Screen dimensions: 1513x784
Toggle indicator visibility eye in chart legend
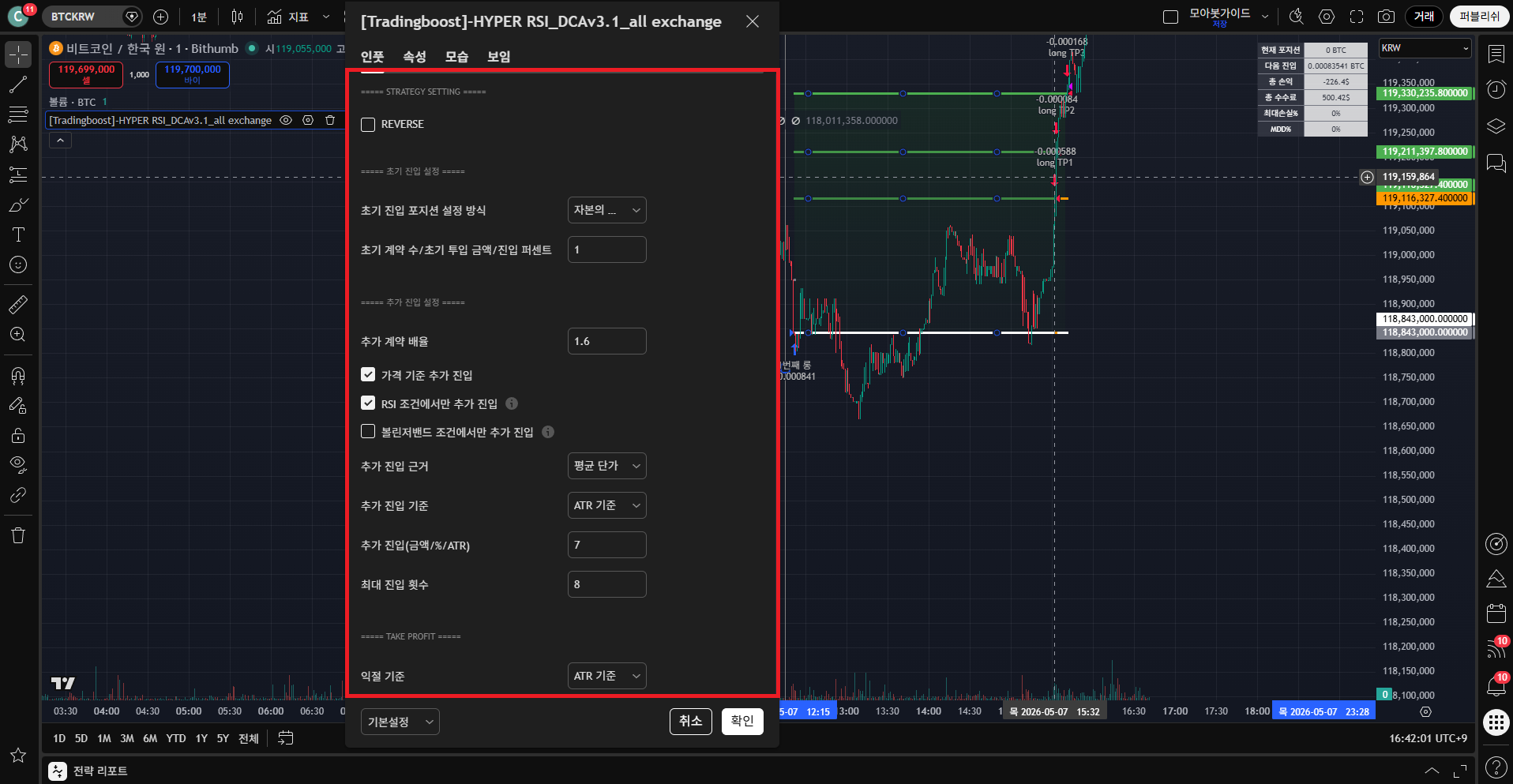(x=287, y=120)
